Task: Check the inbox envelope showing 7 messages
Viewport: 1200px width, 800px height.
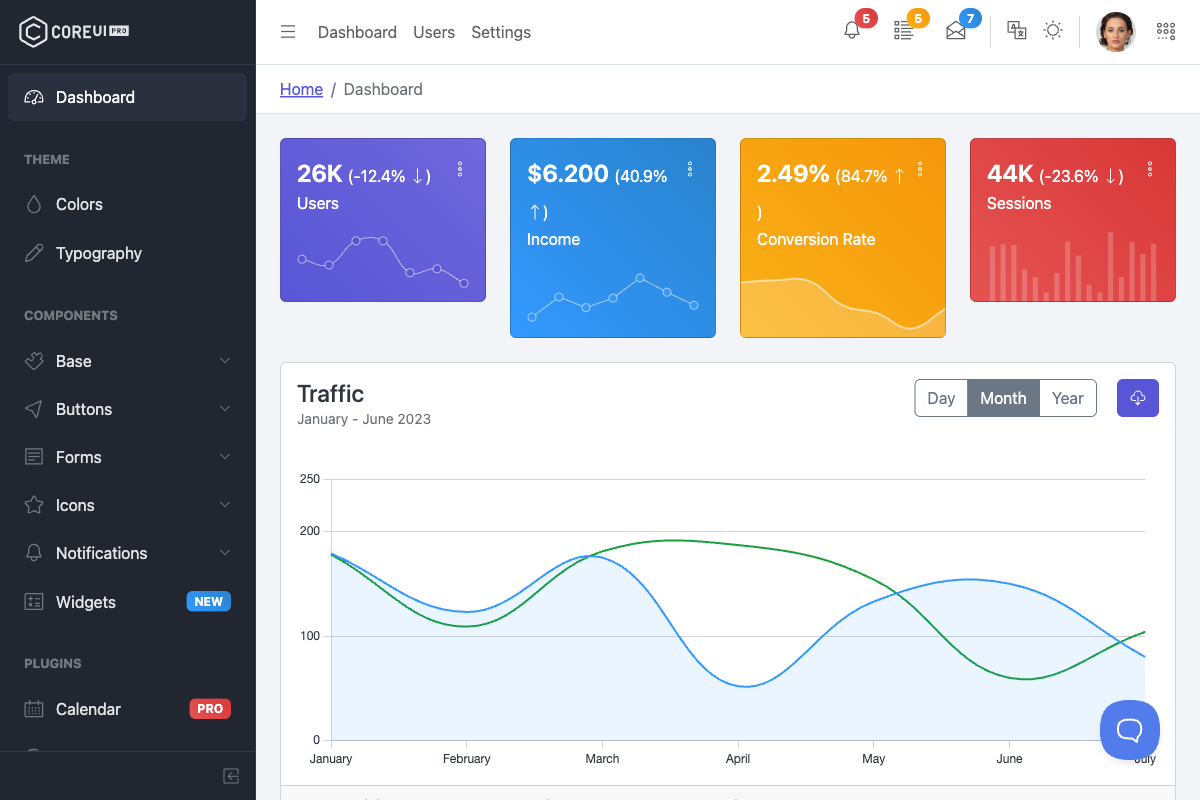Action: click(x=956, y=30)
